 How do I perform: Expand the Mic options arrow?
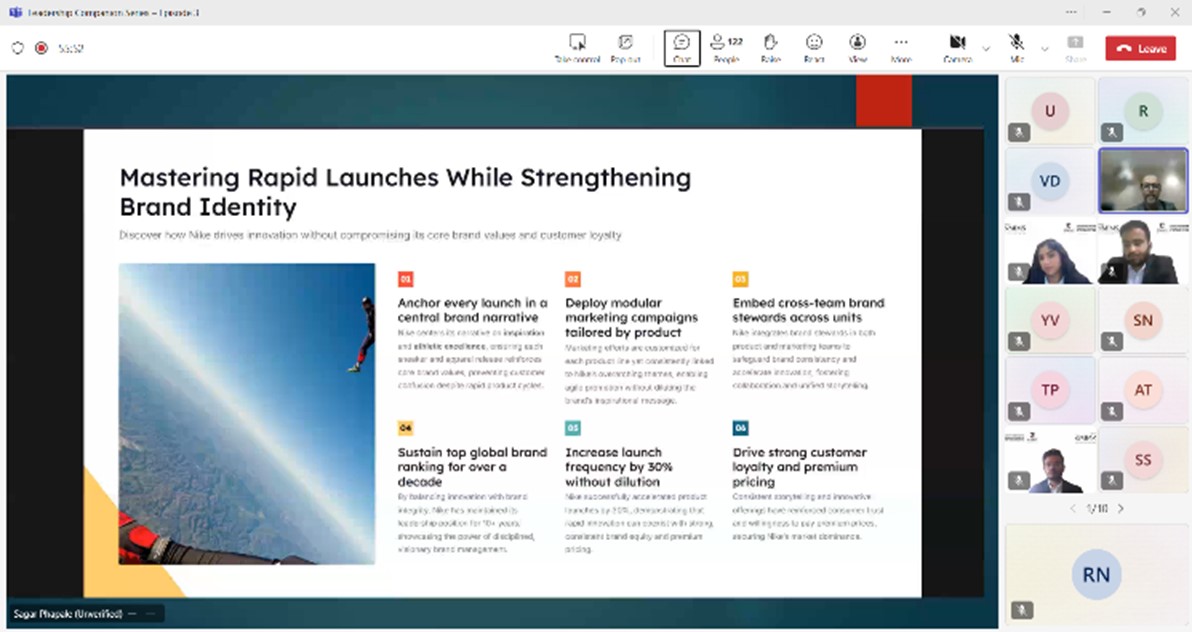[x=1045, y=49]
